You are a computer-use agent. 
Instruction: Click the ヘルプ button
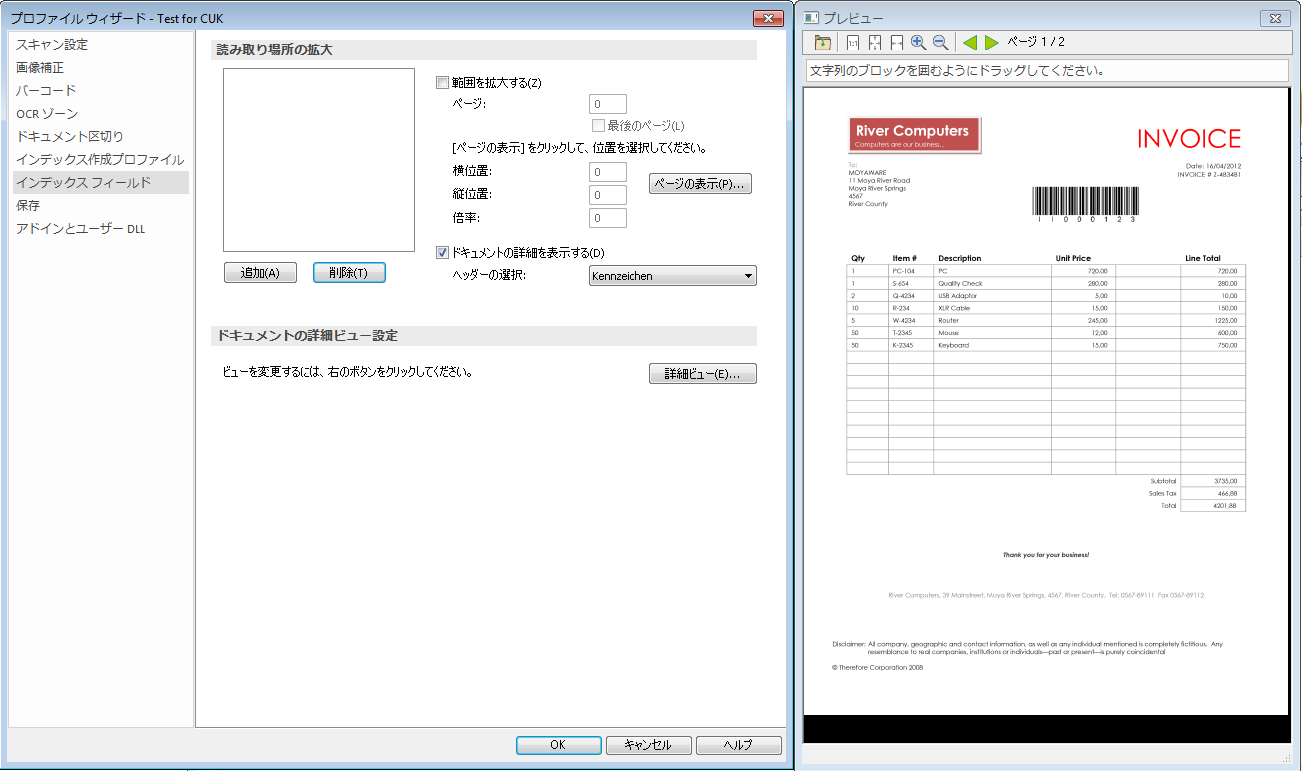coord(738,745)
